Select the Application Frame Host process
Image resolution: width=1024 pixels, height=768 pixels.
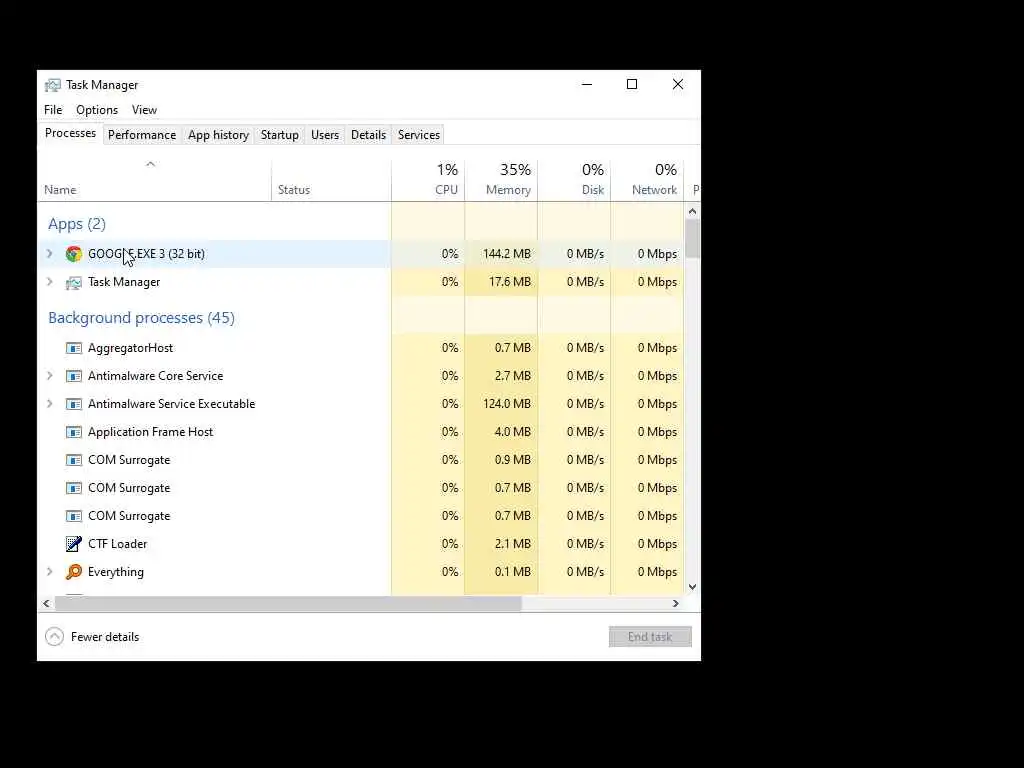(x=361, y=432)
